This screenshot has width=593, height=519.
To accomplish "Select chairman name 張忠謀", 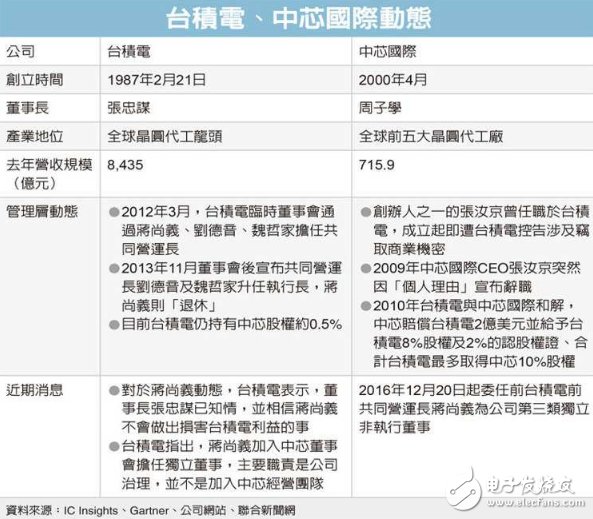I will pos(129,108).
